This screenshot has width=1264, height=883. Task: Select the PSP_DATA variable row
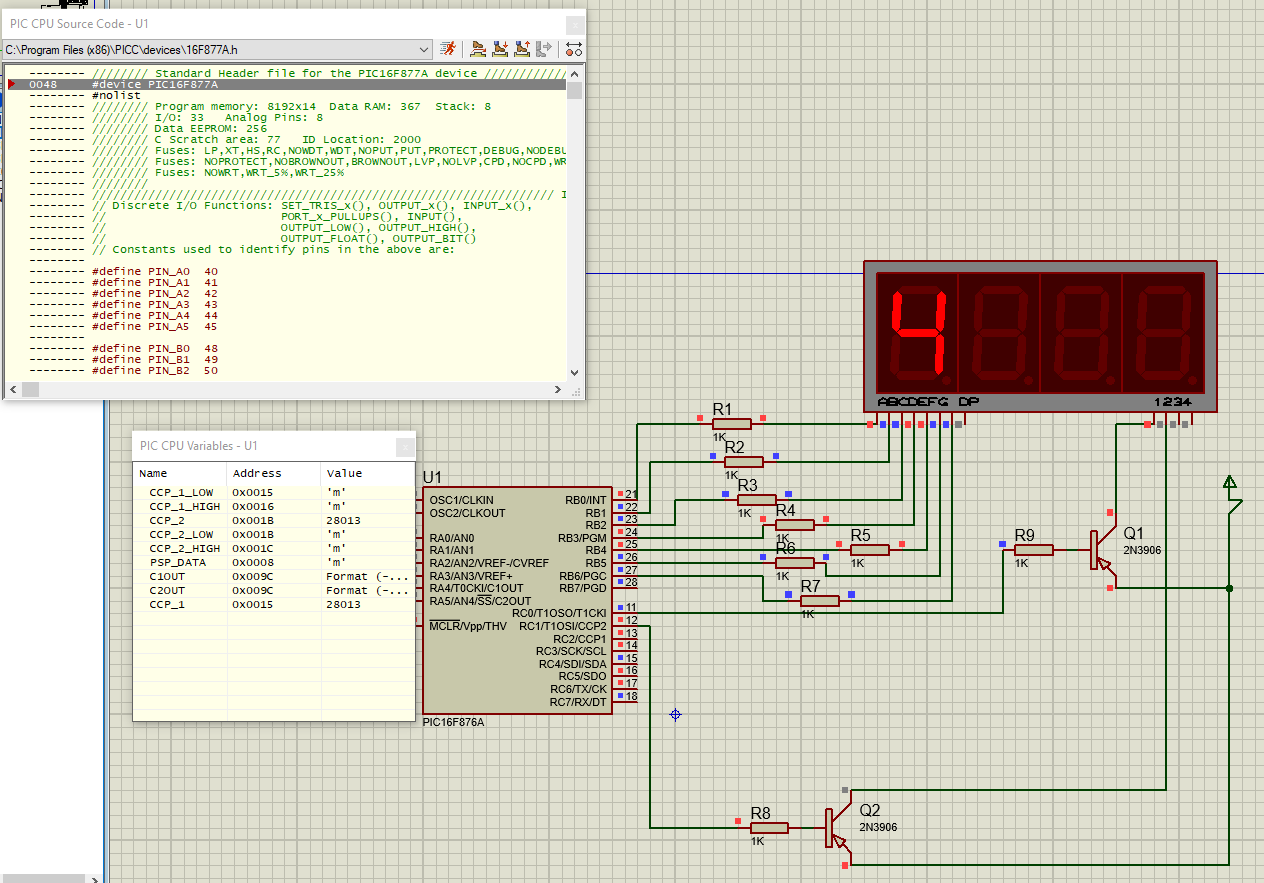[273, 562]
